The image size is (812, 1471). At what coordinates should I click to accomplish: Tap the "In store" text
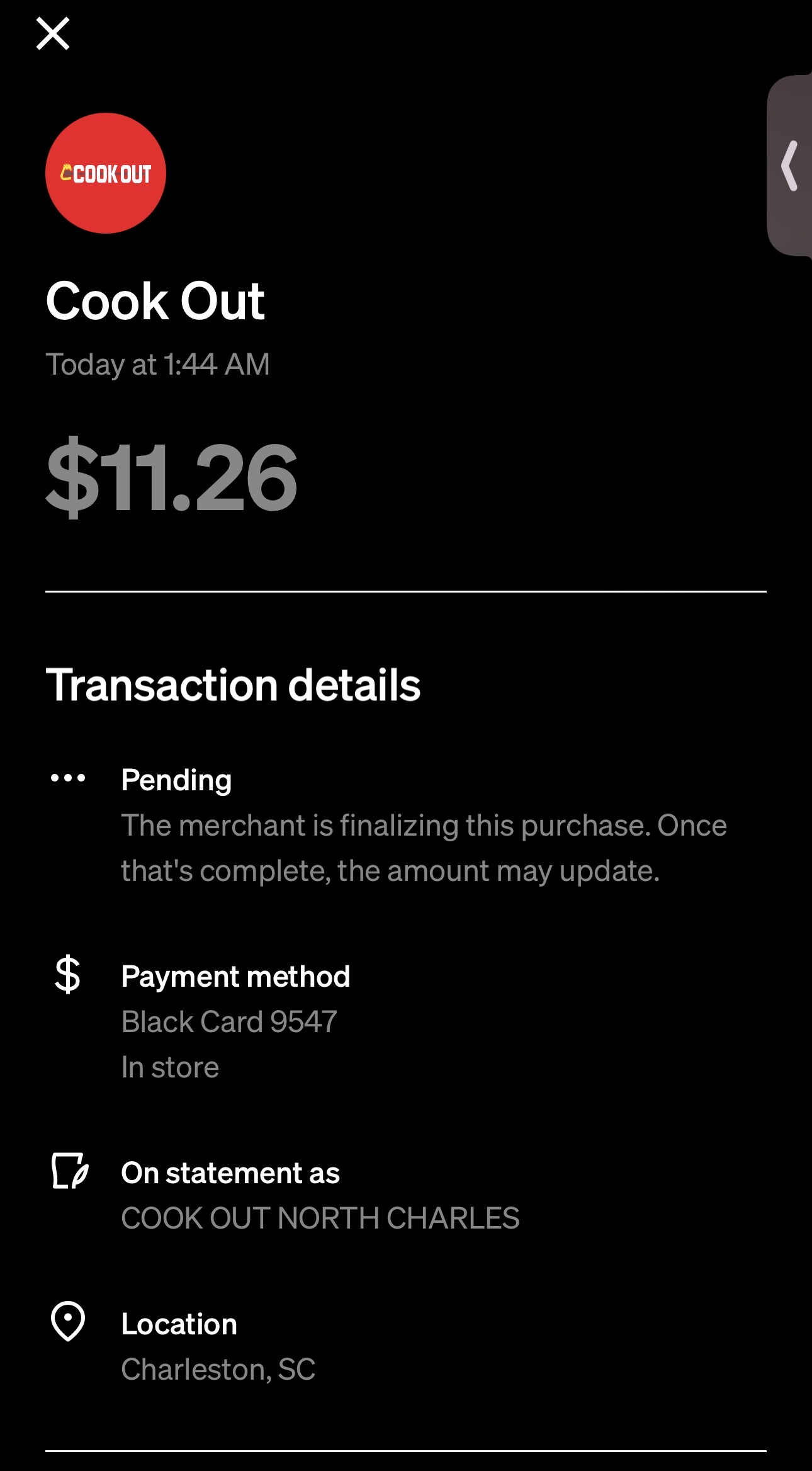170,1067
